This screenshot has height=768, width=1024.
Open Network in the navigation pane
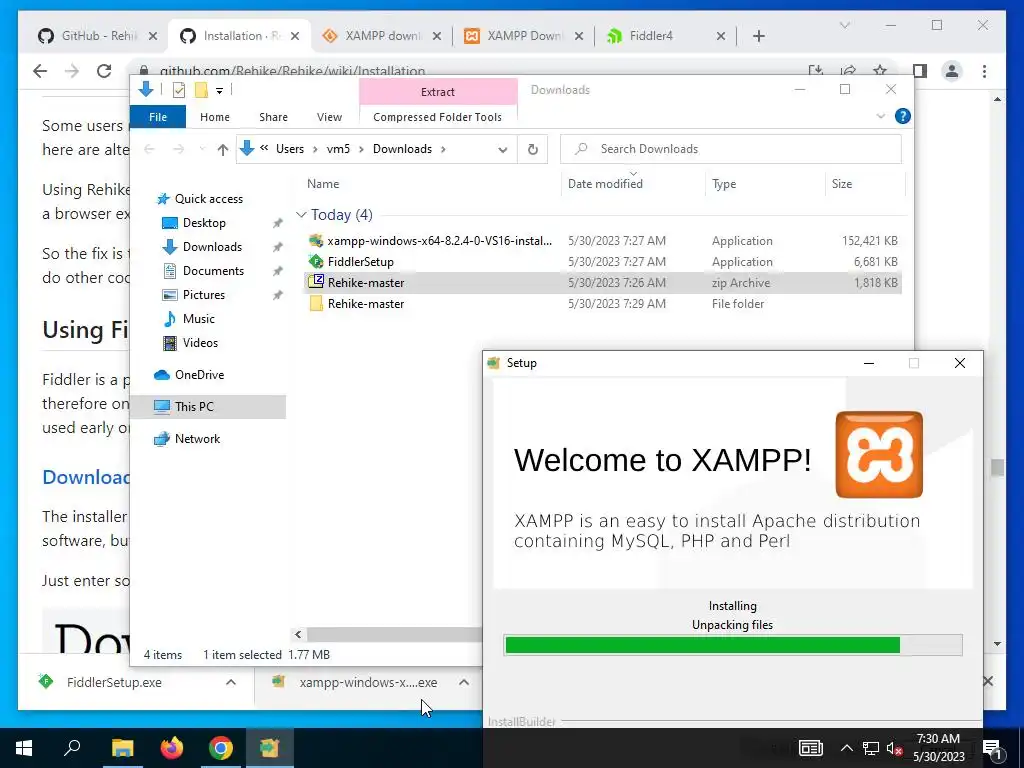pyautogui.click(x=197, y=439)
